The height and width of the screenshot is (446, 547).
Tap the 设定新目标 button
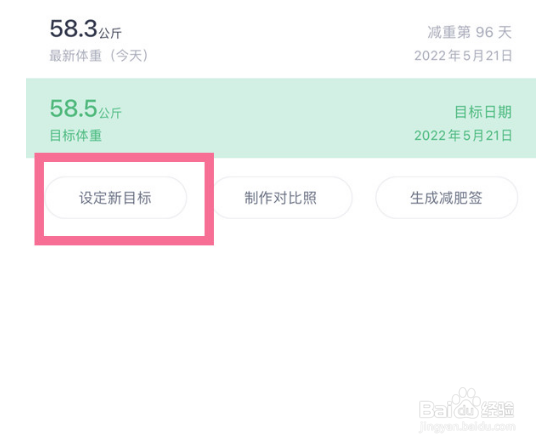[x=116, y=198]
